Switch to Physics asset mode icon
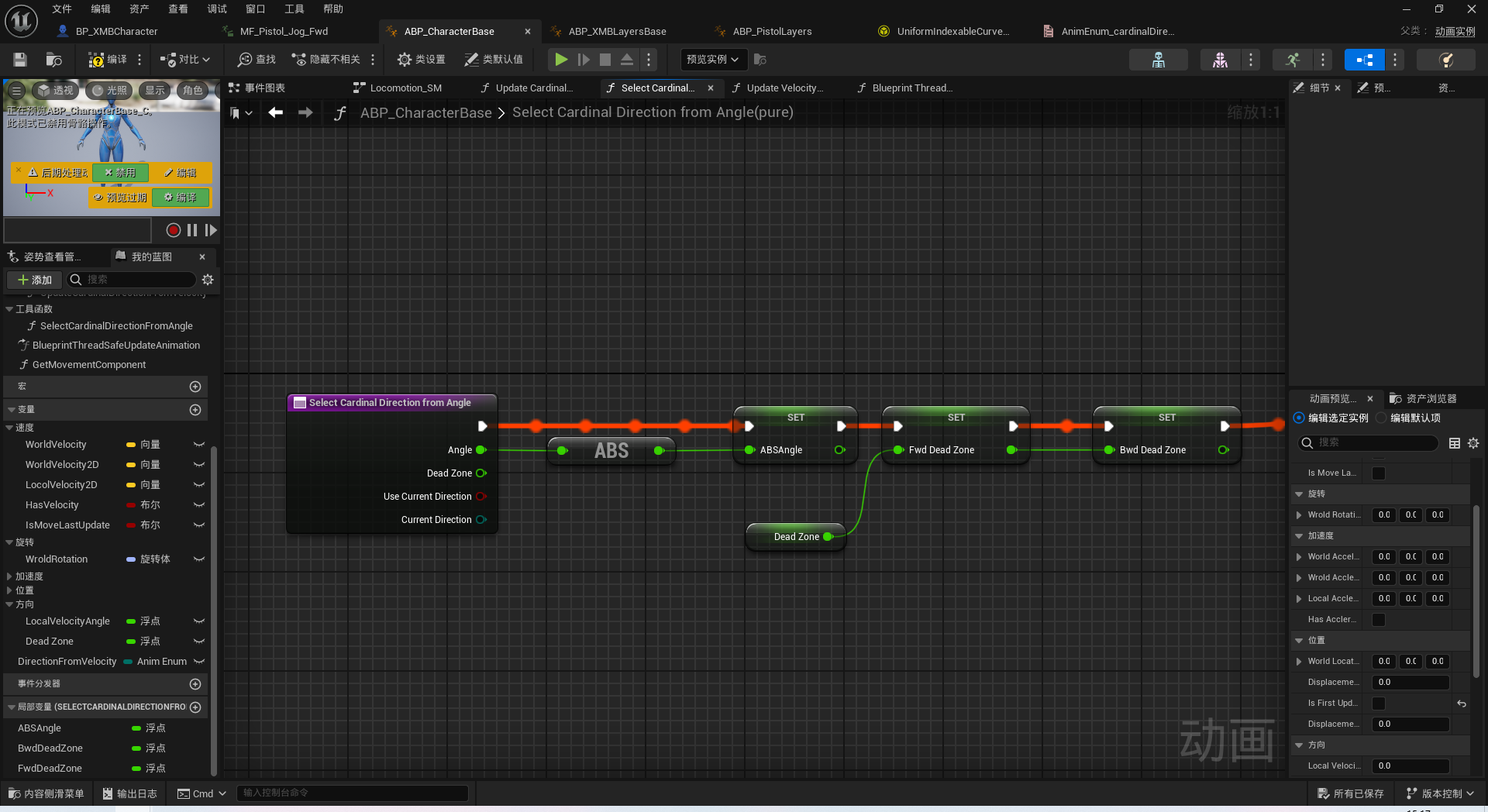The height and width of the screenshot is (812, 1488). [1445, 60]
